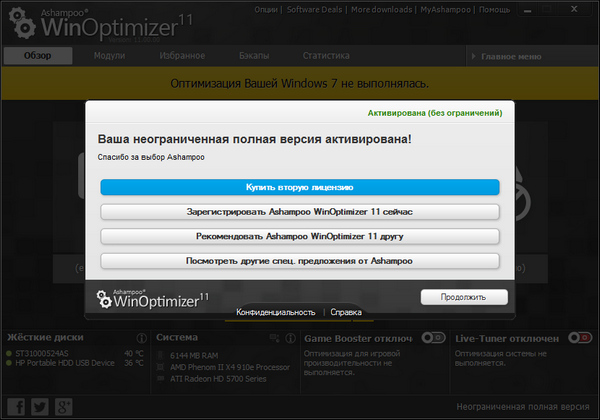The image size is (600, 420).
Task: Click Зарегистрировать Ashampoo WinOptimizer 11 сейчас
Action: point(300,211)
